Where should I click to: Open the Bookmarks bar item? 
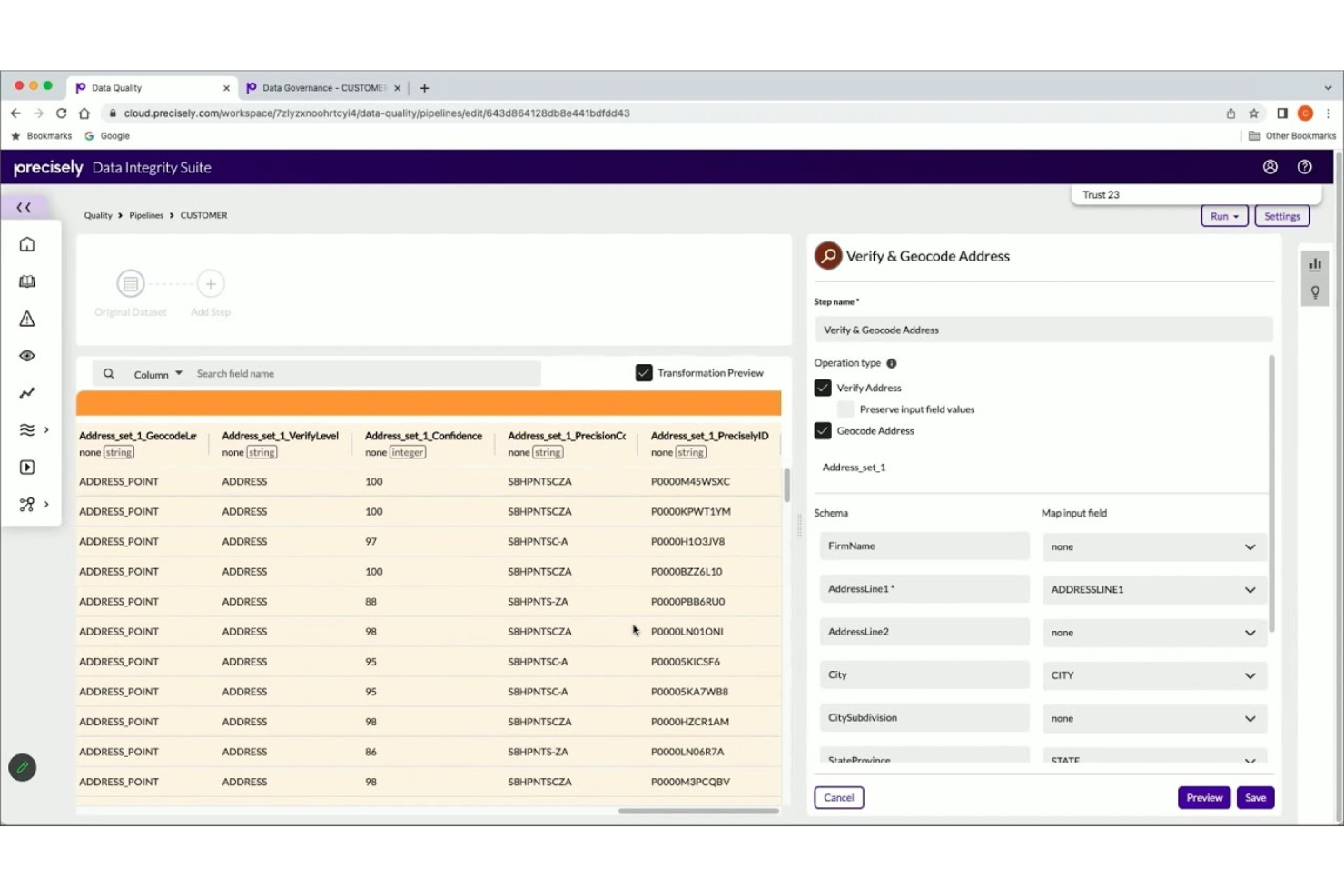(42, 136)
